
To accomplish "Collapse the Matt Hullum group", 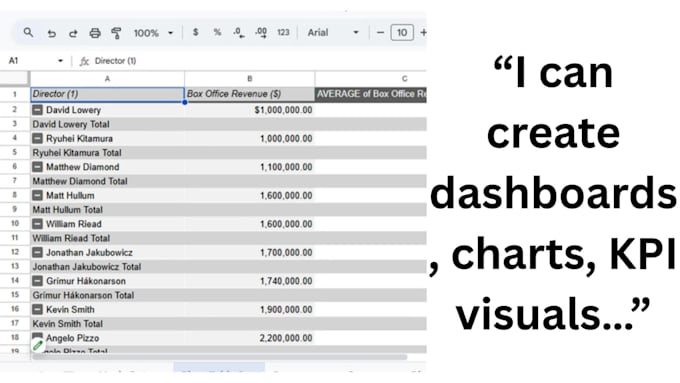I will tap(37, 196).
